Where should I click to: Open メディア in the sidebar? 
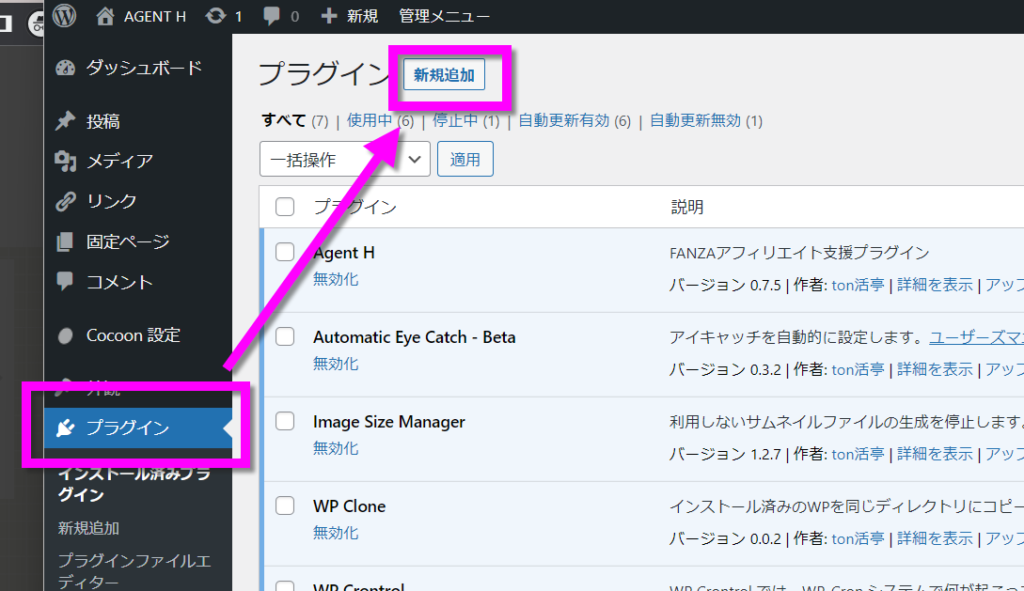point(120,161)
